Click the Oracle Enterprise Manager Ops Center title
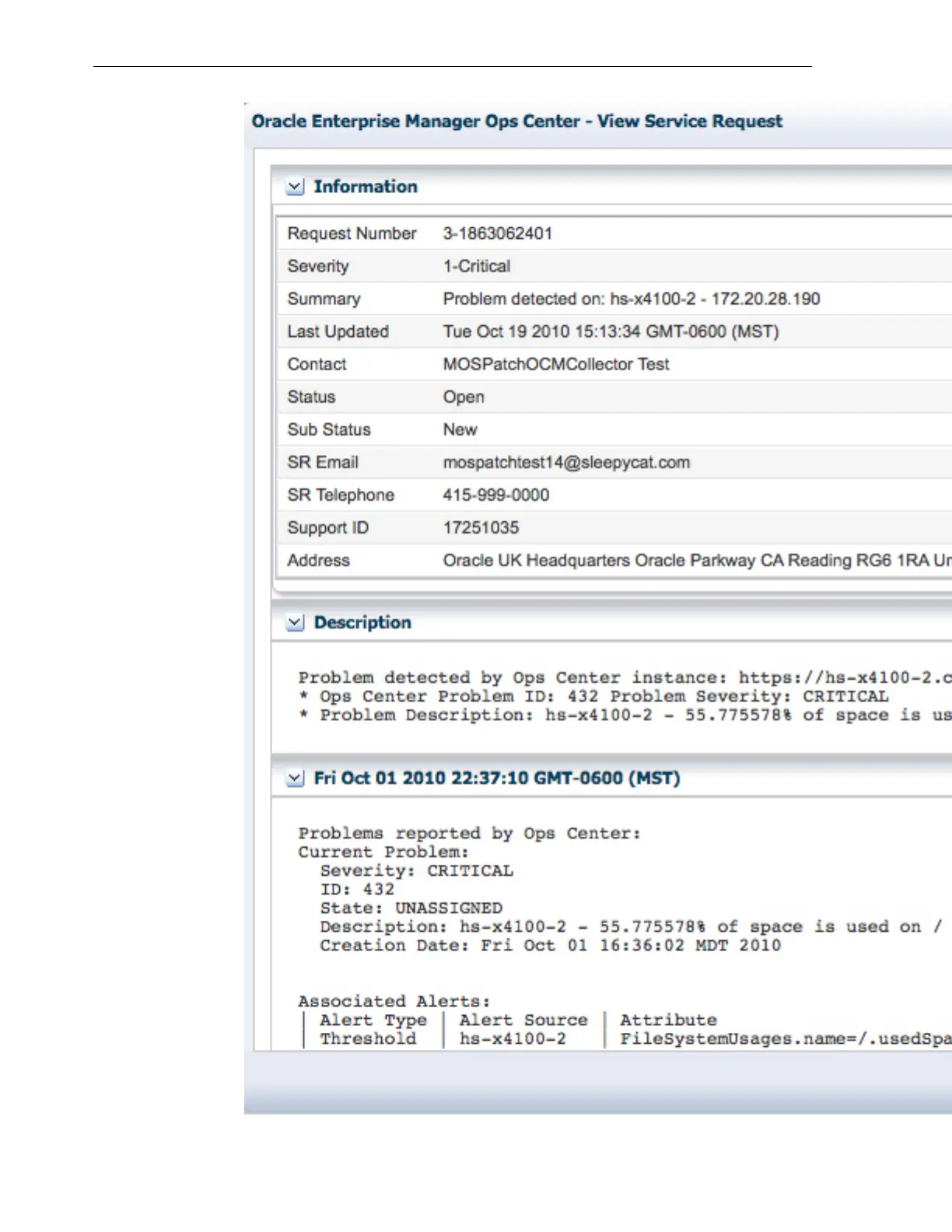Image resolution: width=952 pixels, height=1232 pixels. [x=517, y=121]
